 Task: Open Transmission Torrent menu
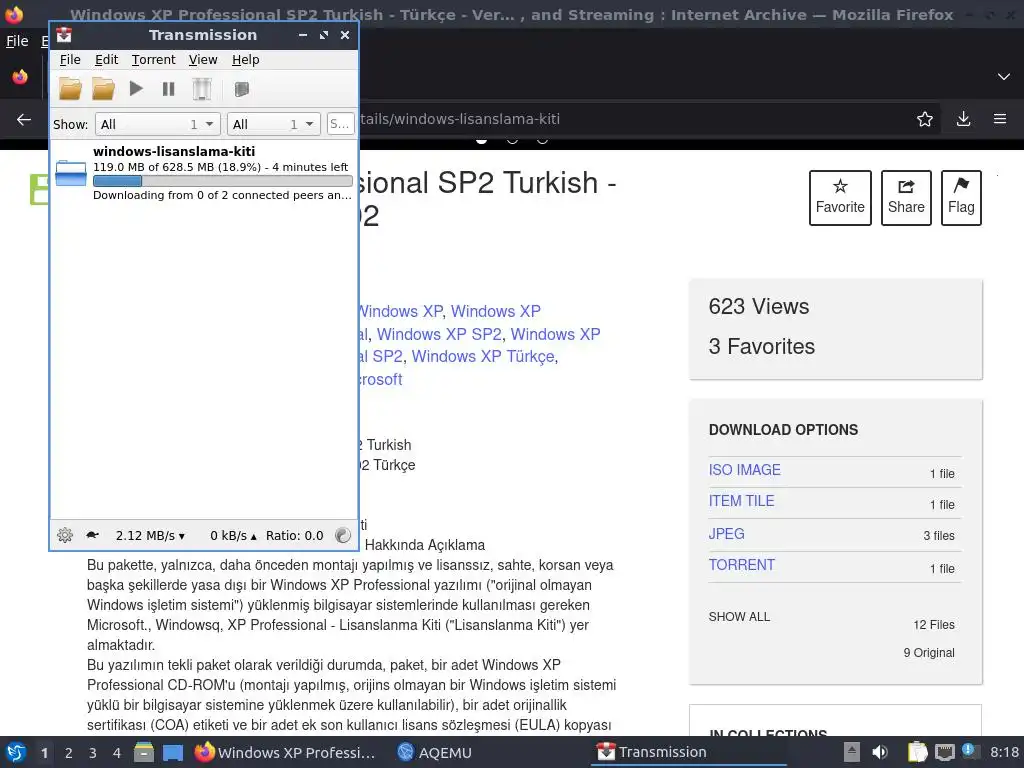click(x=153, y=59)
